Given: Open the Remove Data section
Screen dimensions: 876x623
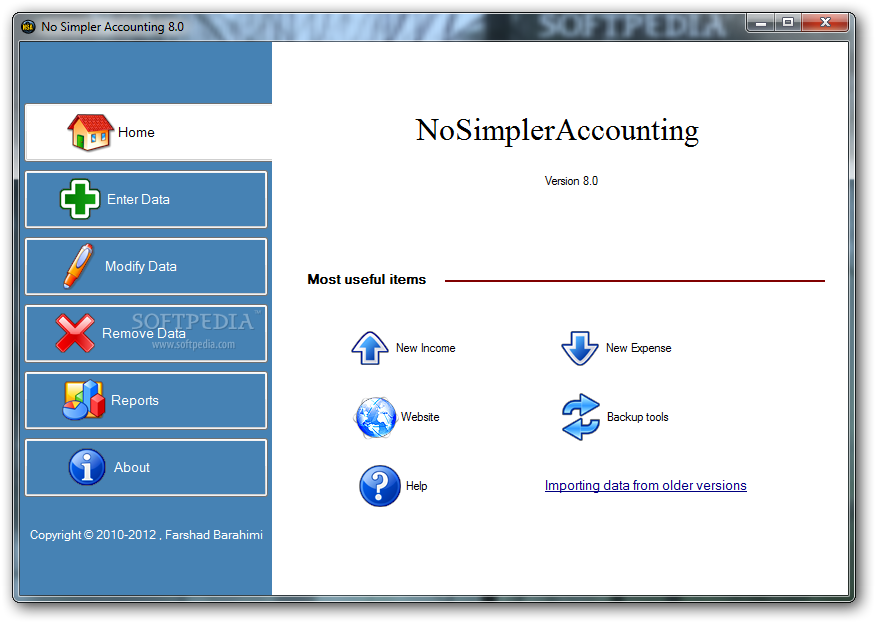Looking at the screenshot, I should coord(146,334).
